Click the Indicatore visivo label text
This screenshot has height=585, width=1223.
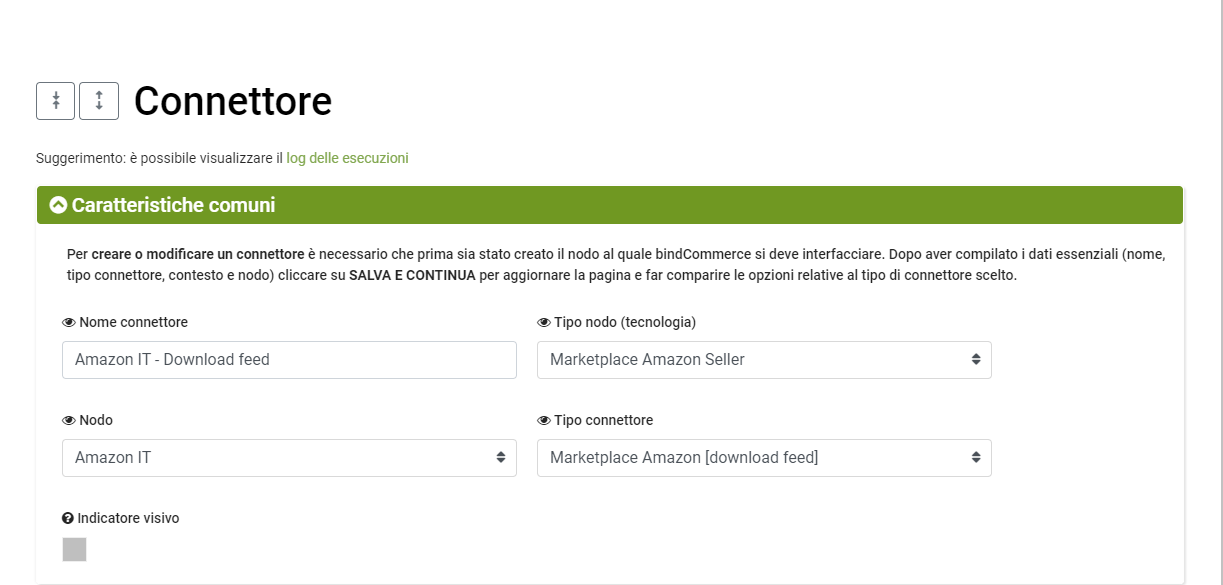[128, 518]
